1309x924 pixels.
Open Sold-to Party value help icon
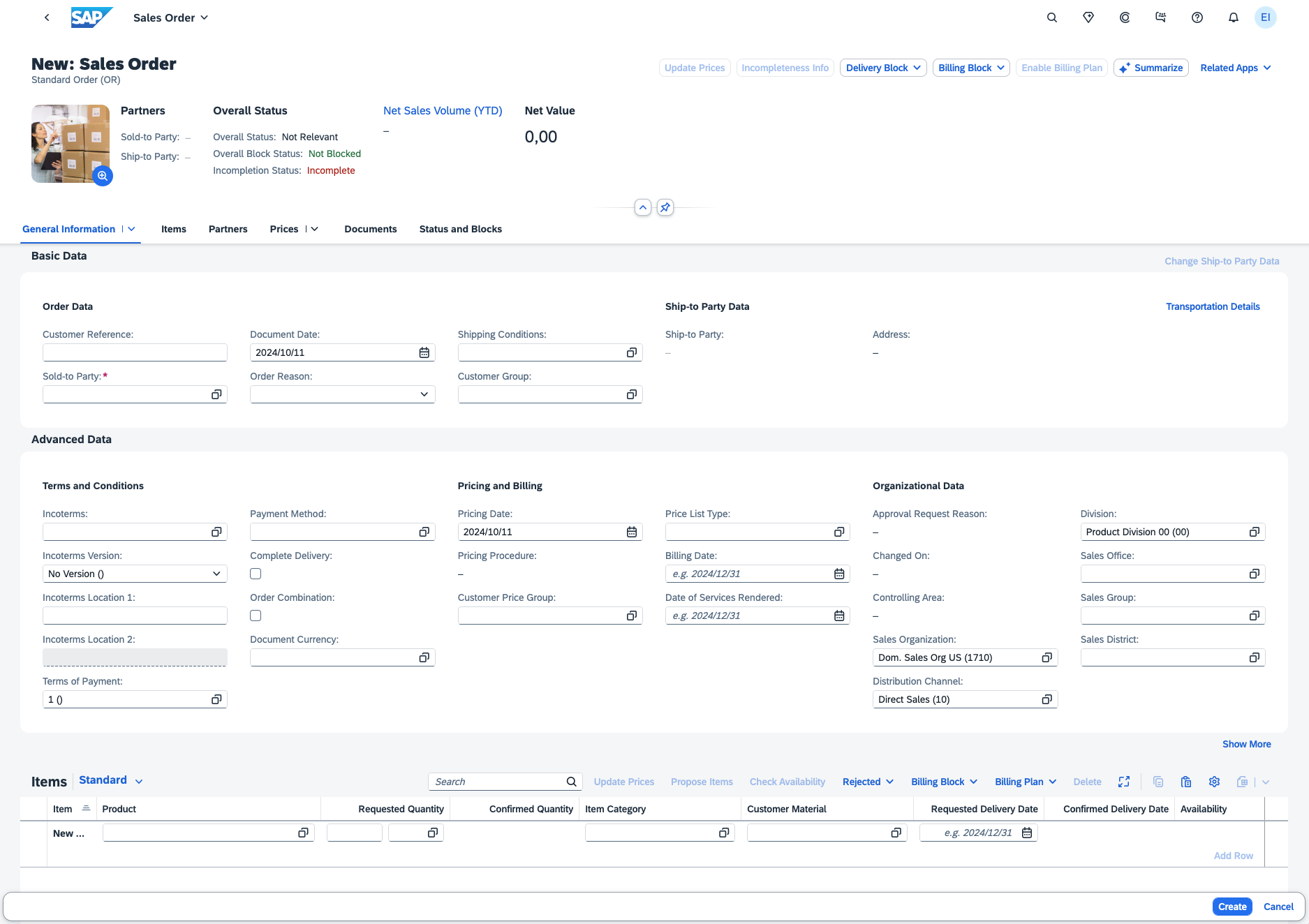216,394
